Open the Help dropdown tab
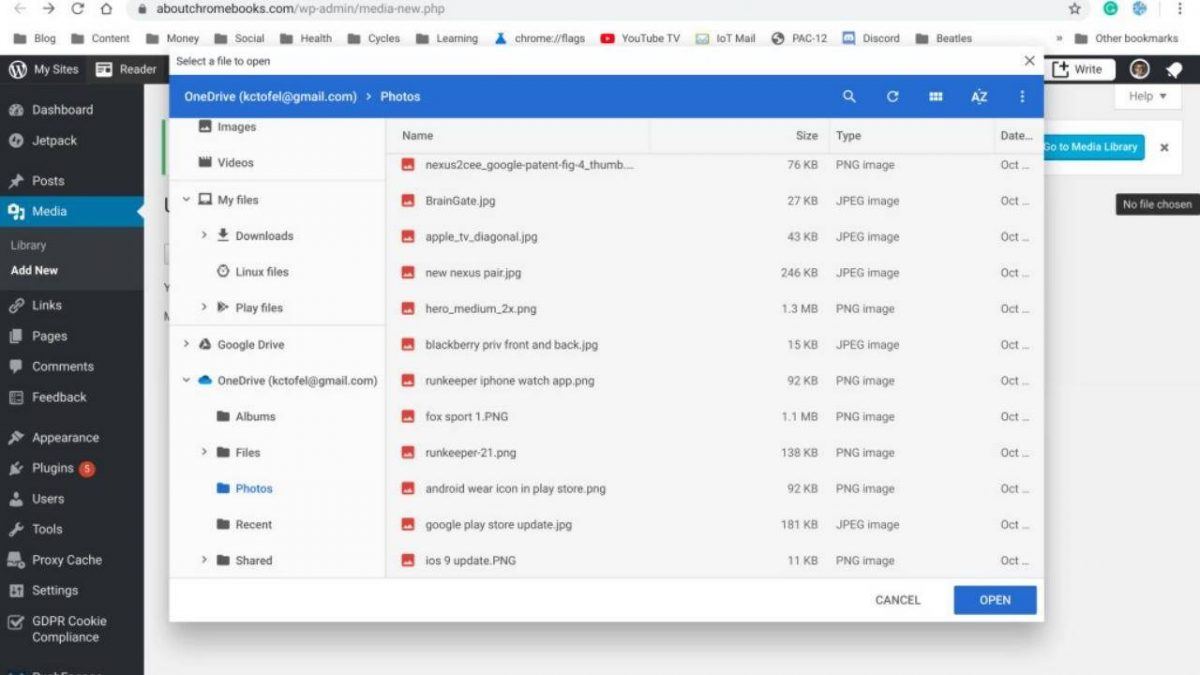 pos(1147,96)
